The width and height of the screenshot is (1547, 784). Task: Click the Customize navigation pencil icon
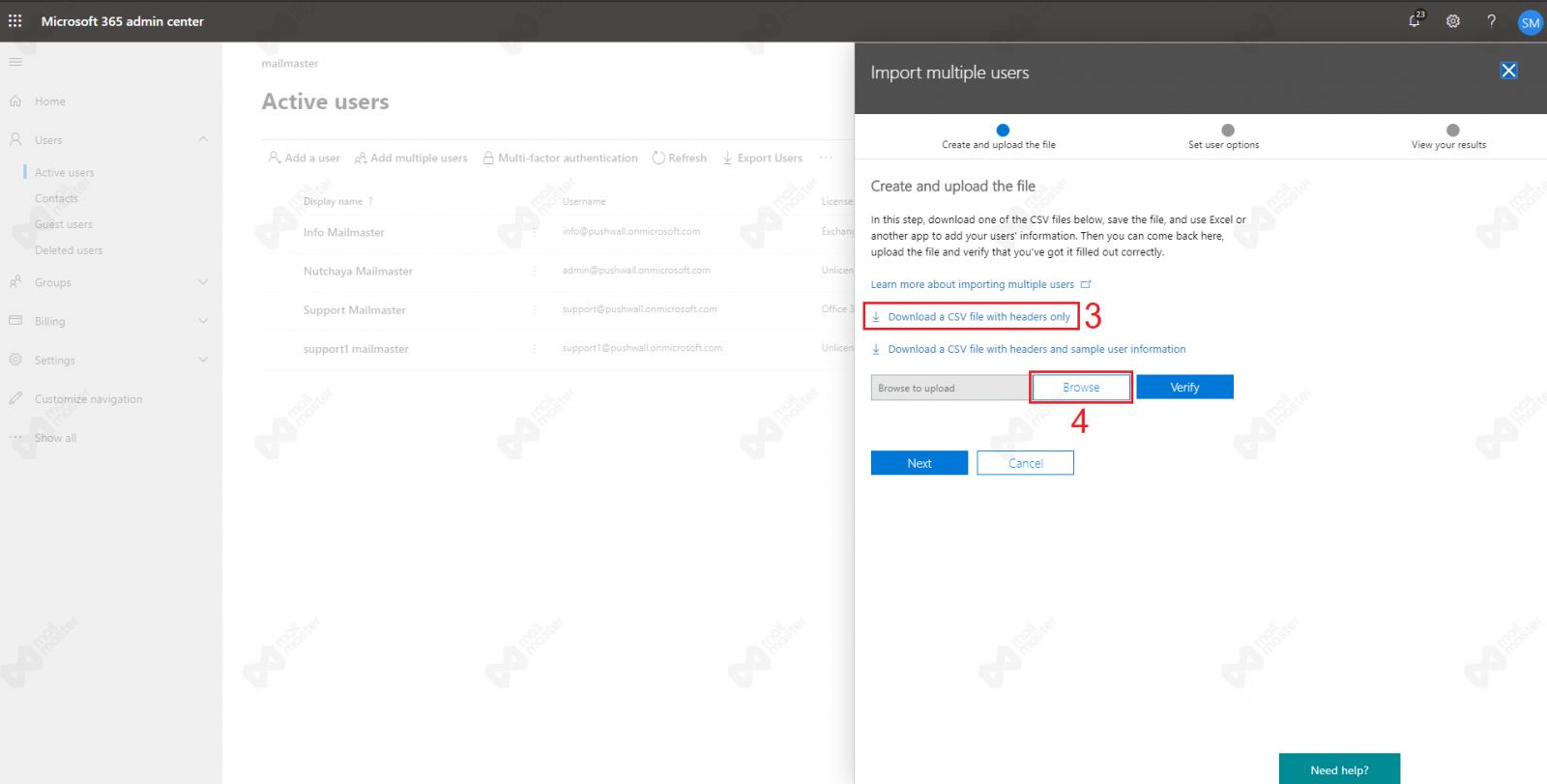tap(15, 398)
